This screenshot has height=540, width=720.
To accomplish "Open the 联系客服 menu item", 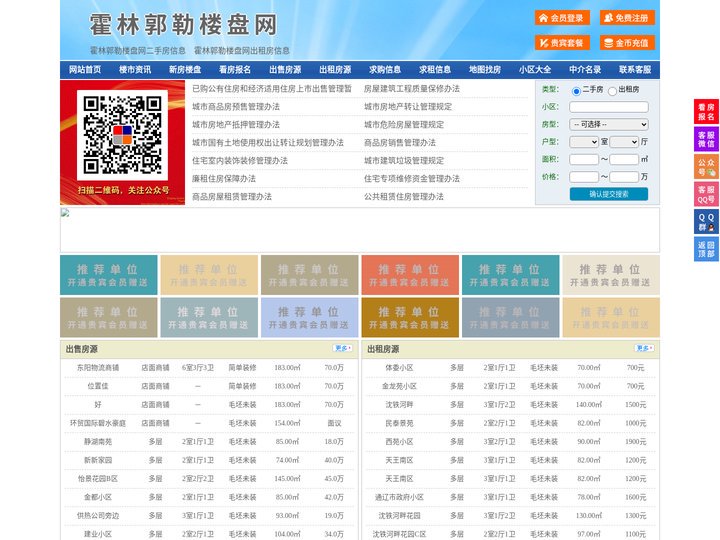I will coord(635,70).
